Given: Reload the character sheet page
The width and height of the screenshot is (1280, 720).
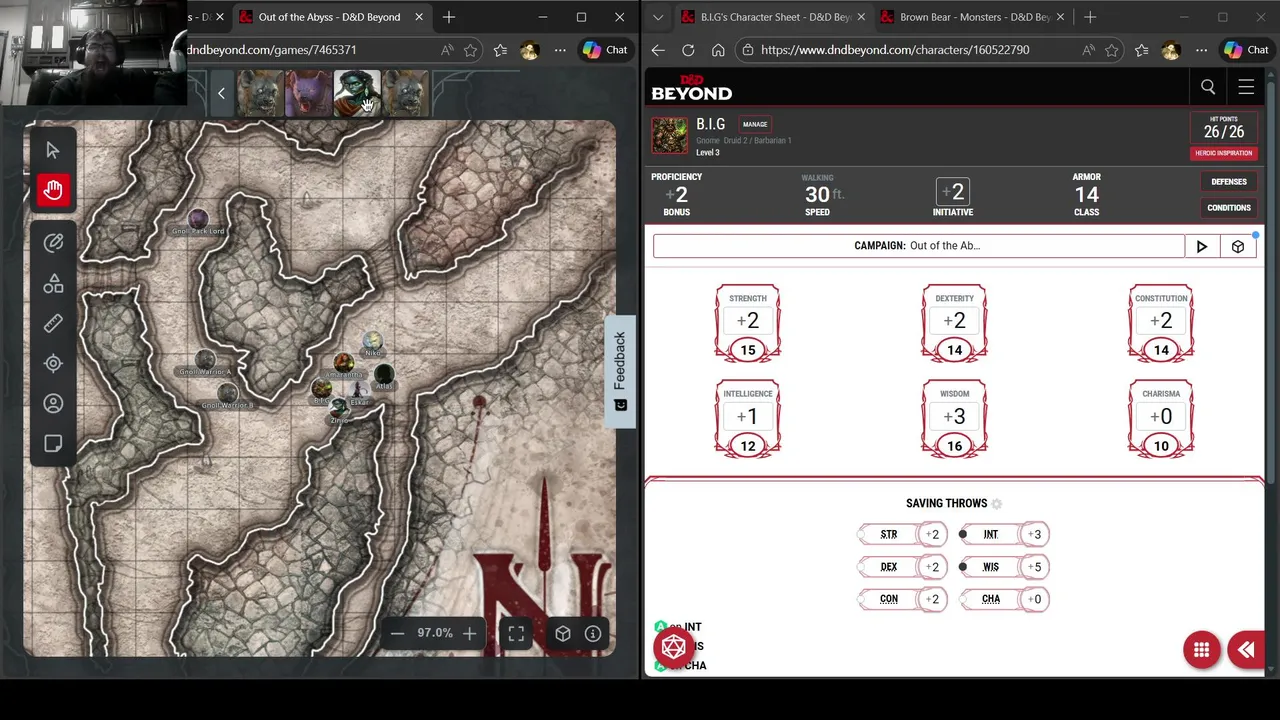Looking at the screenshot, I should click(x=688, y=50).
